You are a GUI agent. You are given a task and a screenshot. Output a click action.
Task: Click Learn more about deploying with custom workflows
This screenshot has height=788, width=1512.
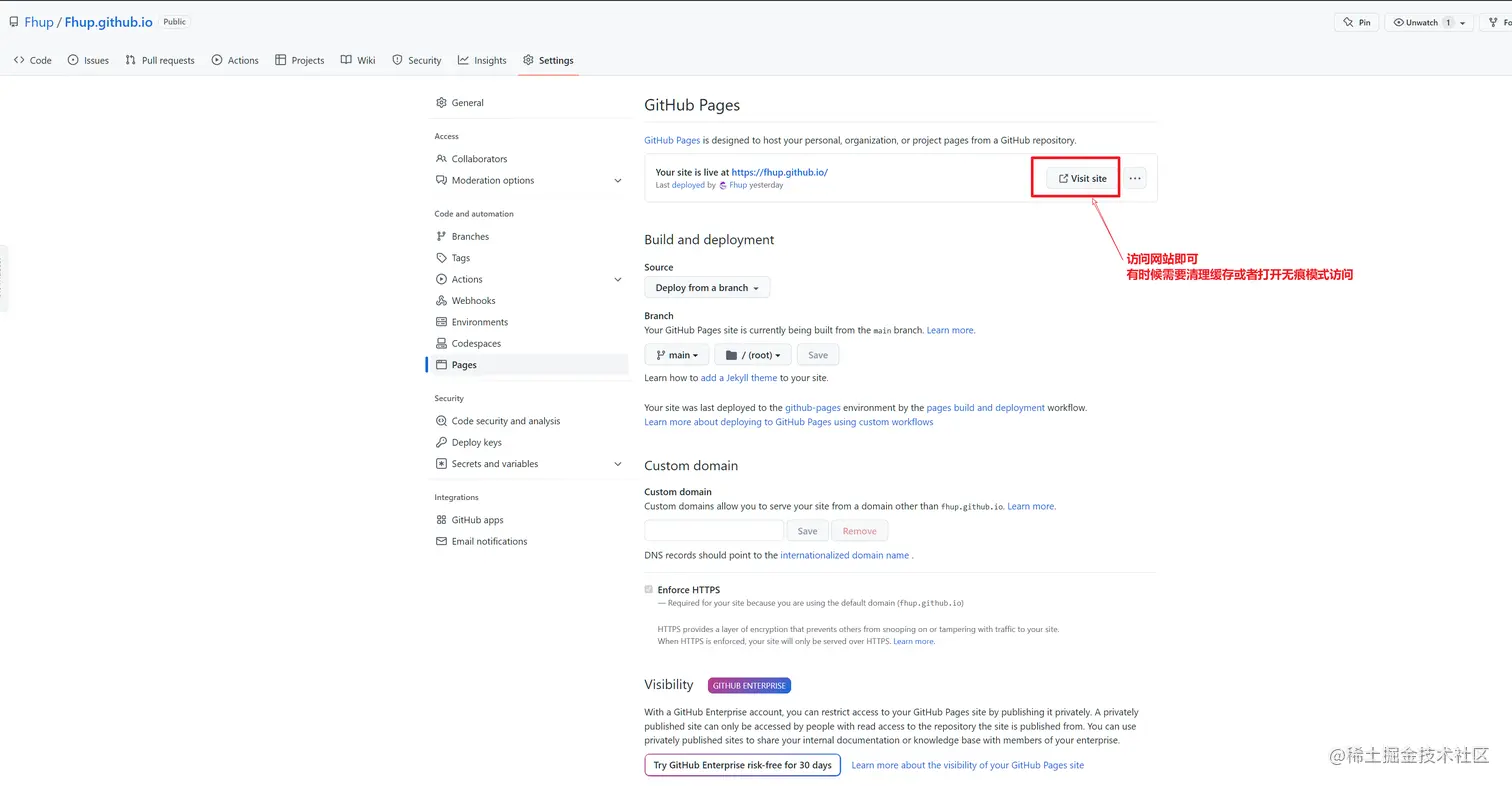pos(788,422)
